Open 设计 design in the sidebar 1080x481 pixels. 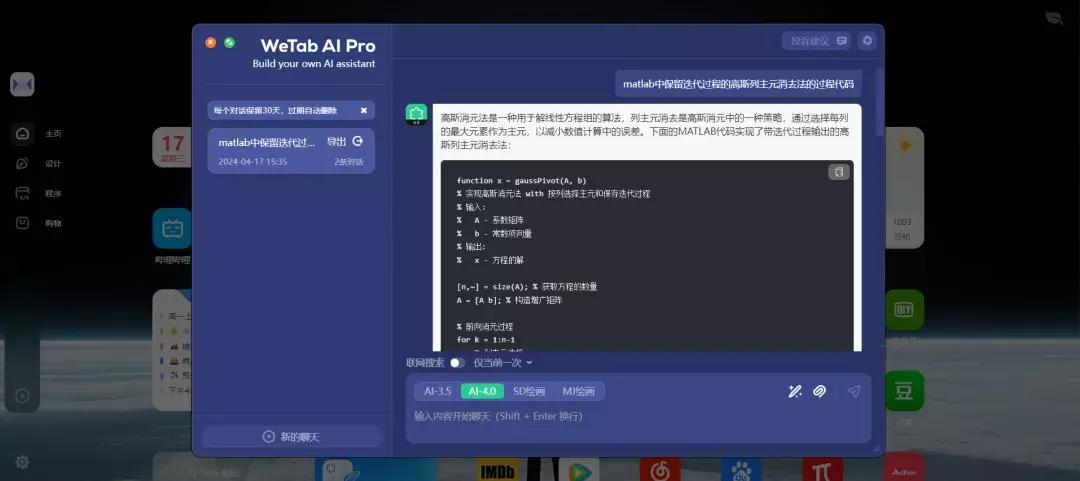point(39,163)
